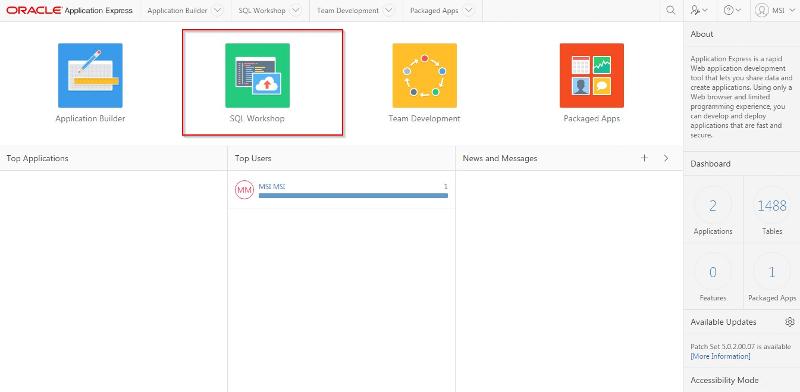Add a news message with plus icon

[644, 158]
